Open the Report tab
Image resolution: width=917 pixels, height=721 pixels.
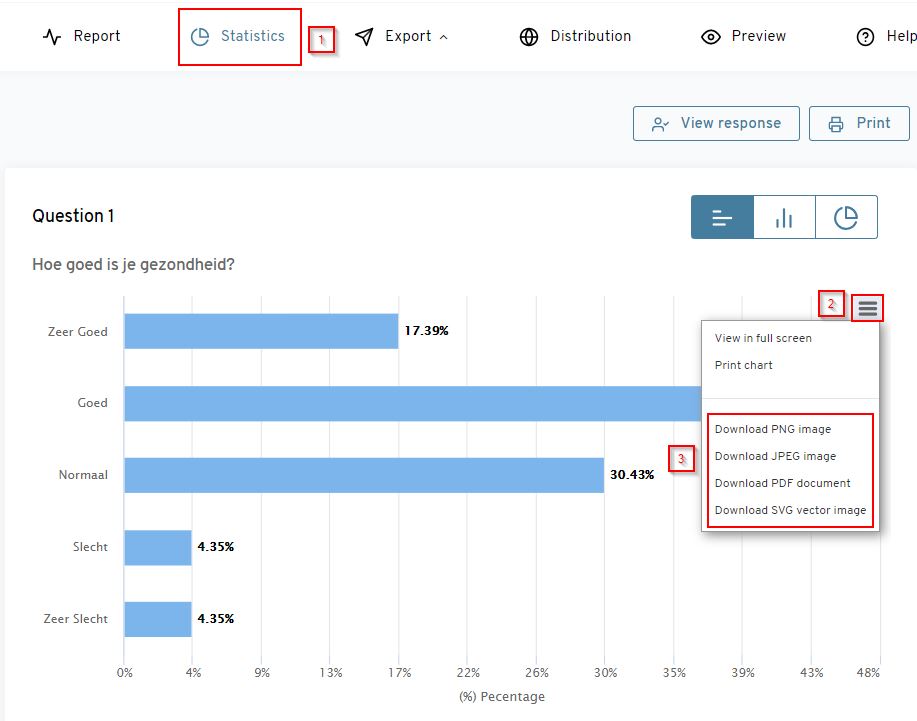pos(82,37)
